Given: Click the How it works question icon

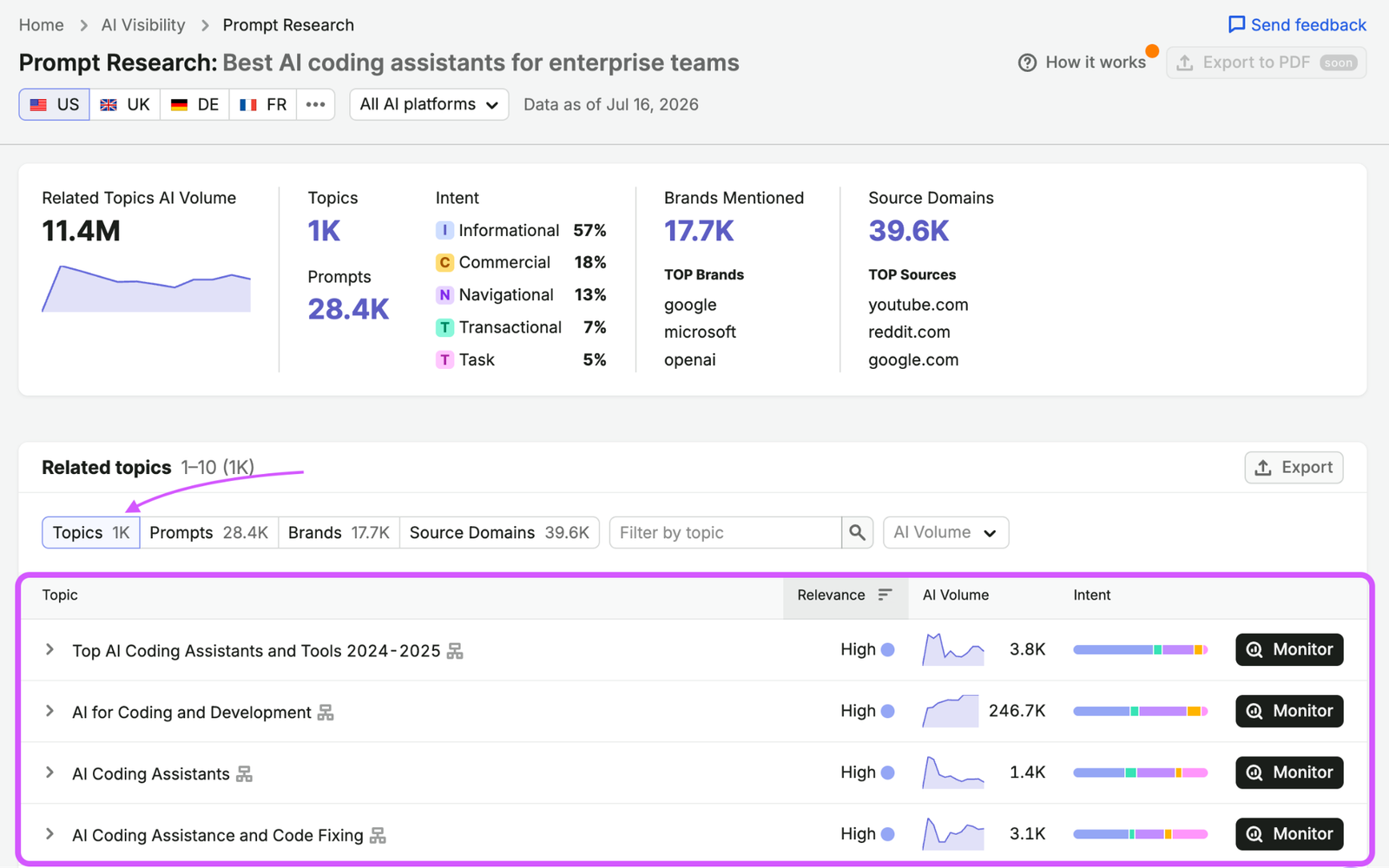Looking at the screenshot, I should (x=1027, y=62).
